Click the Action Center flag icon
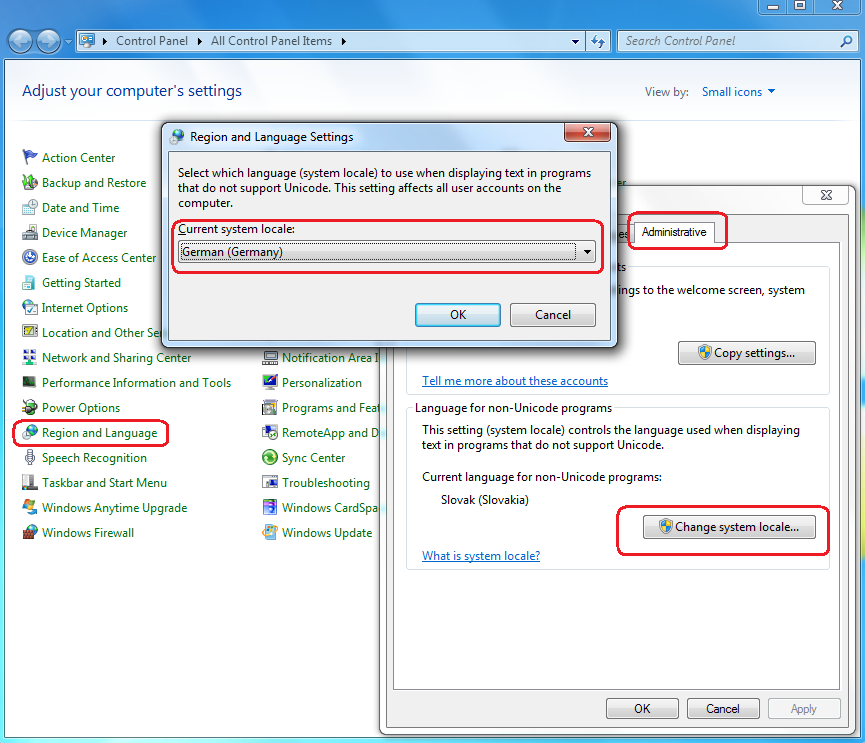865x743 pixels. [x=30, y=158]
